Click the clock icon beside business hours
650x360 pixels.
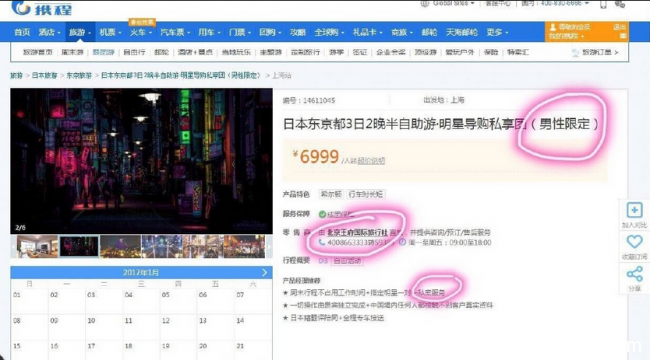[402, 242]
